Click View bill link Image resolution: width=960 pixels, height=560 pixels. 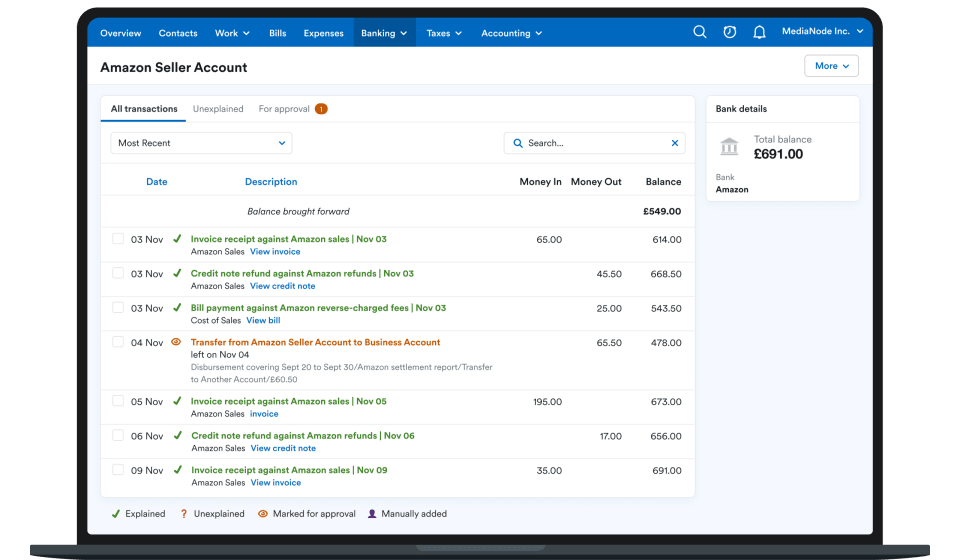point(263,320)
